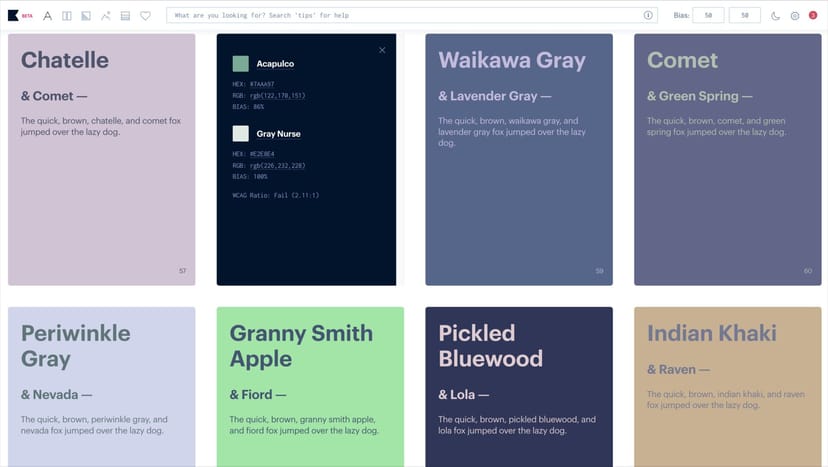Open favorites with the heart icon
This screenshot has width=828, height=467.
pyautogui.click(x=145, y=16)
